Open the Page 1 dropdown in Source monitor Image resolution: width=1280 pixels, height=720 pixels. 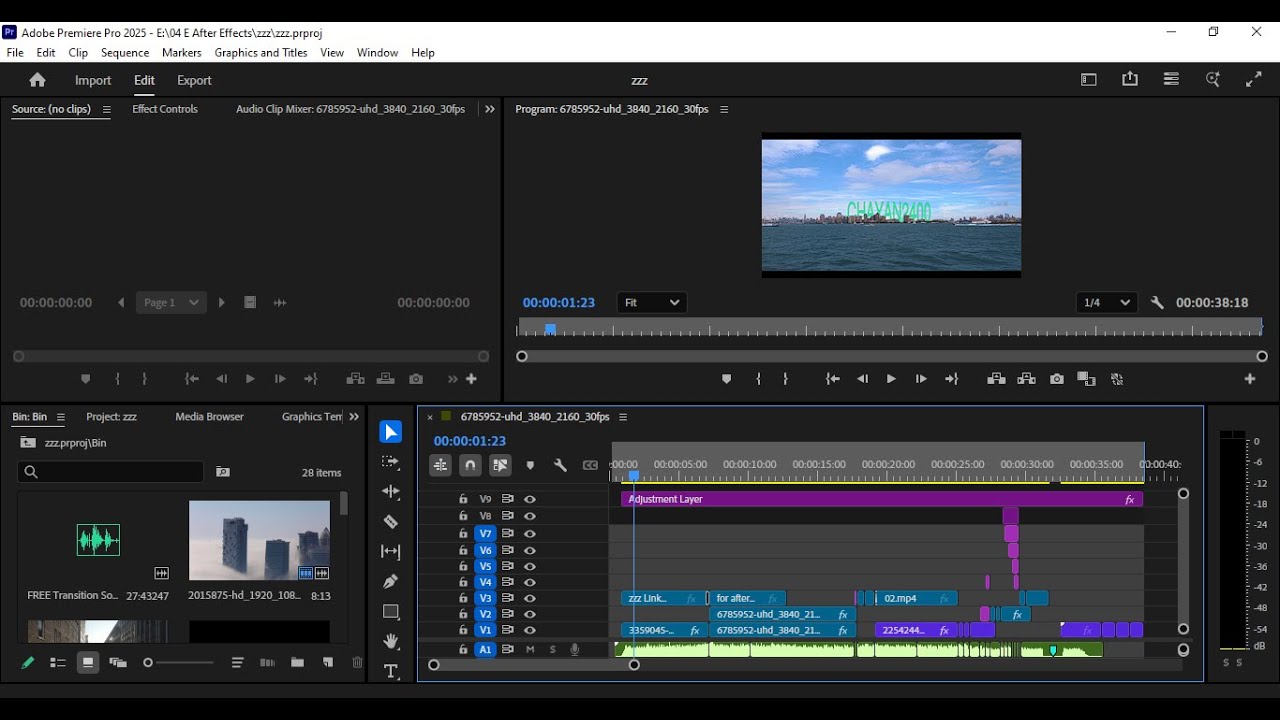click(171, 302)
